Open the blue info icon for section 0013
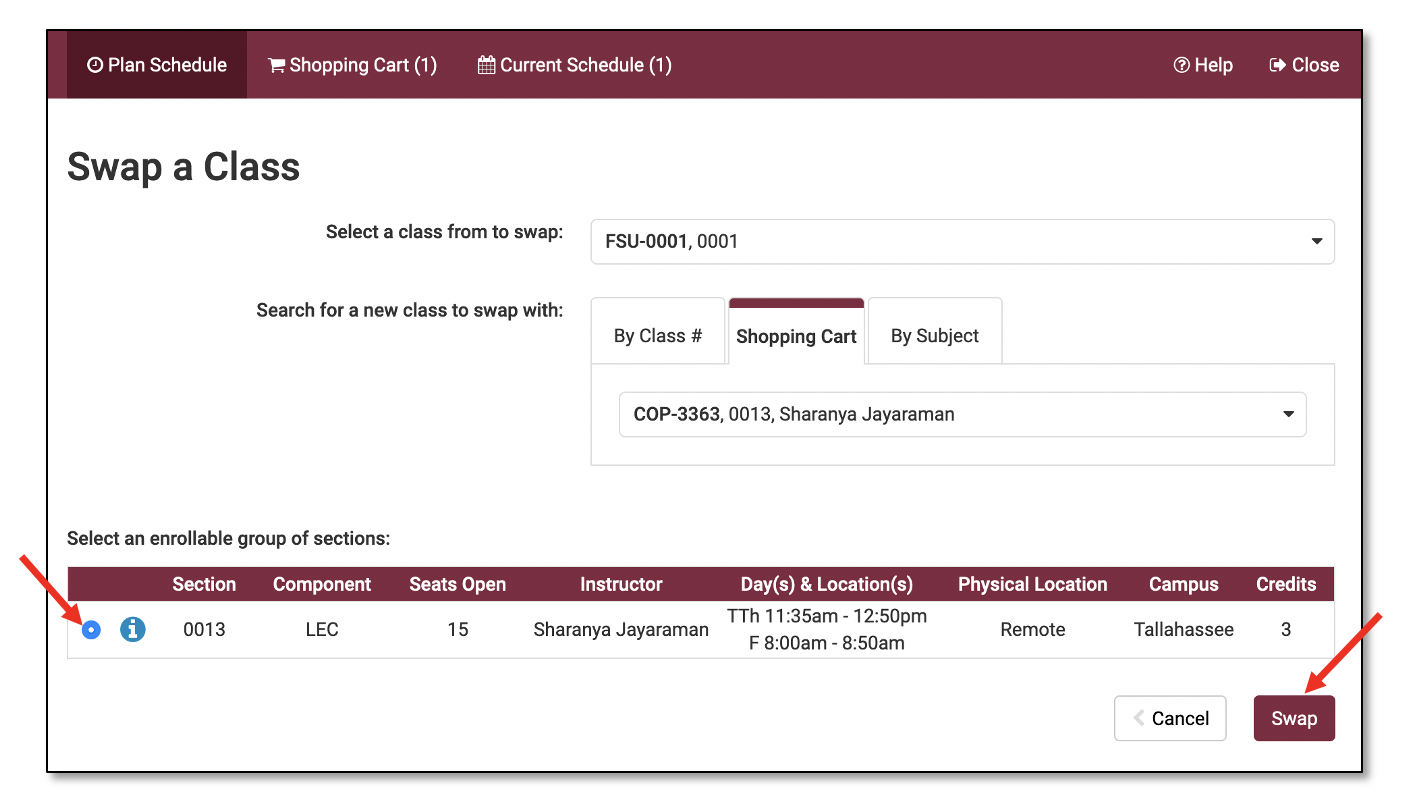The height and width of the screenshot is (812, 1412). pyautogui.click(x=133, y=629)
